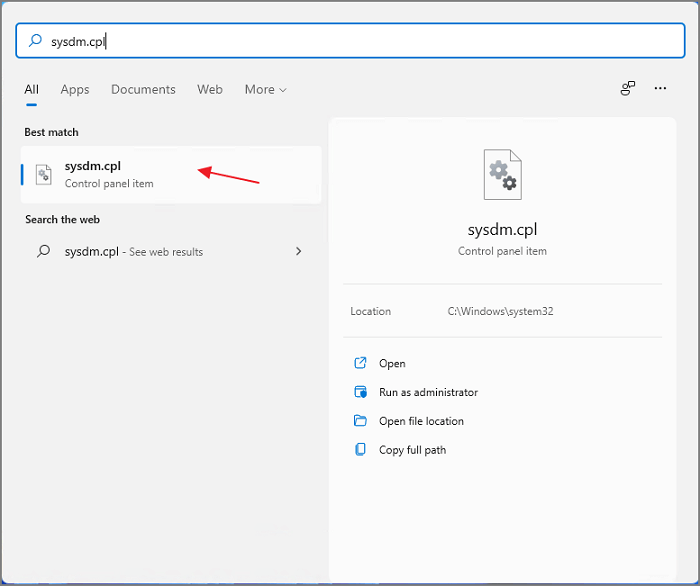Click the magnifier icon in the search box
Screen dimensions: 700x586
click(x=36, y=42)
